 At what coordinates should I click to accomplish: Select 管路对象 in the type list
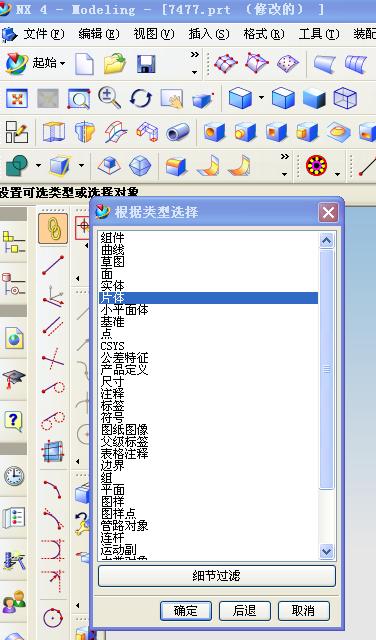[208, 526]
